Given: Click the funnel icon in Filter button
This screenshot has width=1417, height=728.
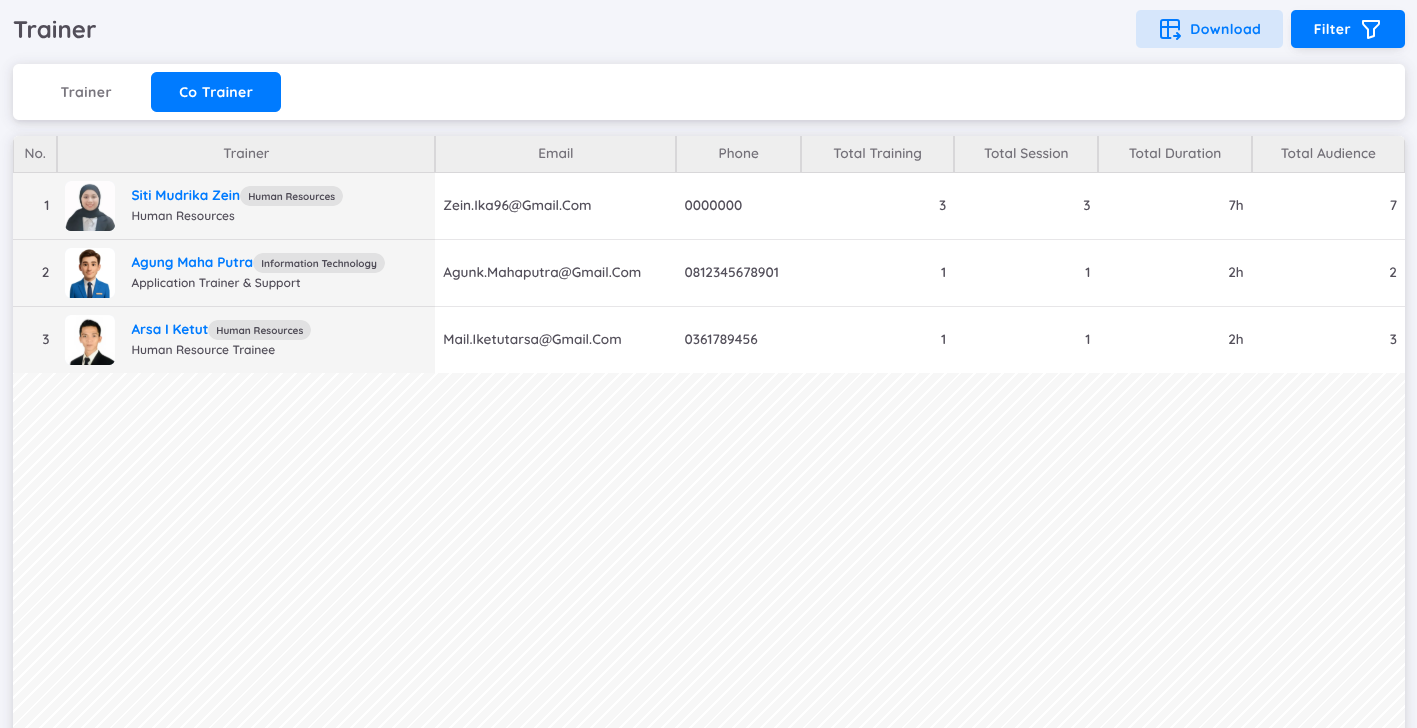Looking at the screenshot, I should click(1371, 29).
